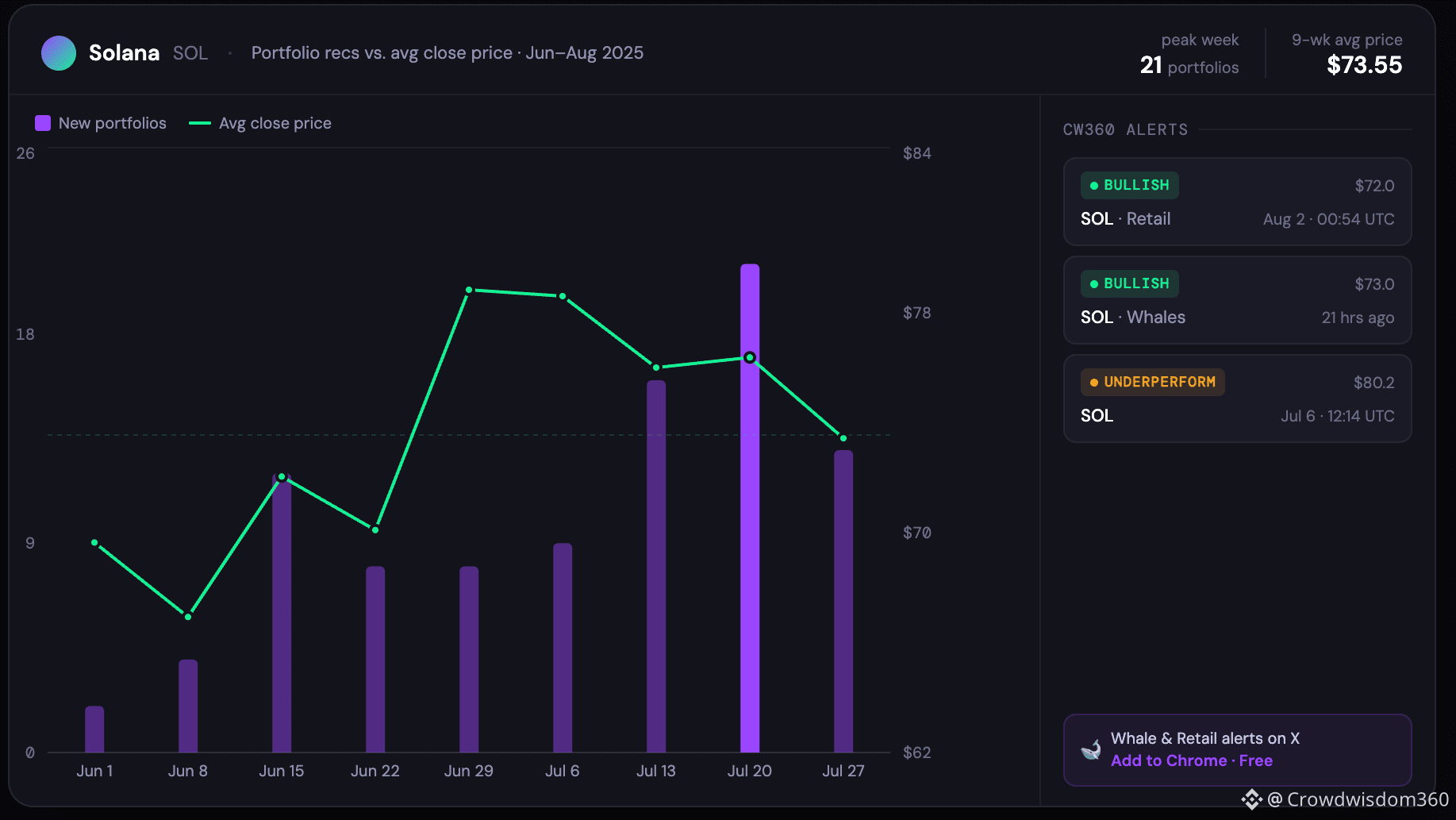Click the "Jul 13" x-axis label
Image resolution: width=1456 pixels, height=820 pixels.
pyautogui.click(x=656, y=771)
